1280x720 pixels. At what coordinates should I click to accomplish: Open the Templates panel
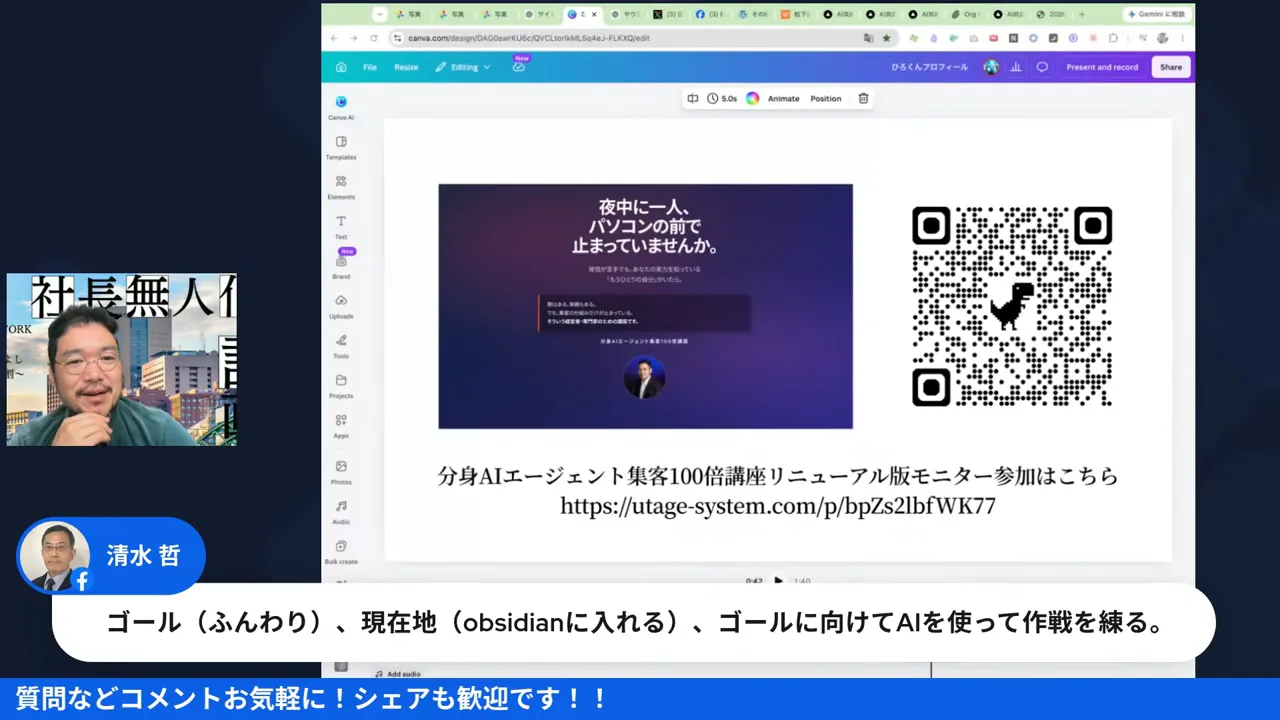(341, 147)
